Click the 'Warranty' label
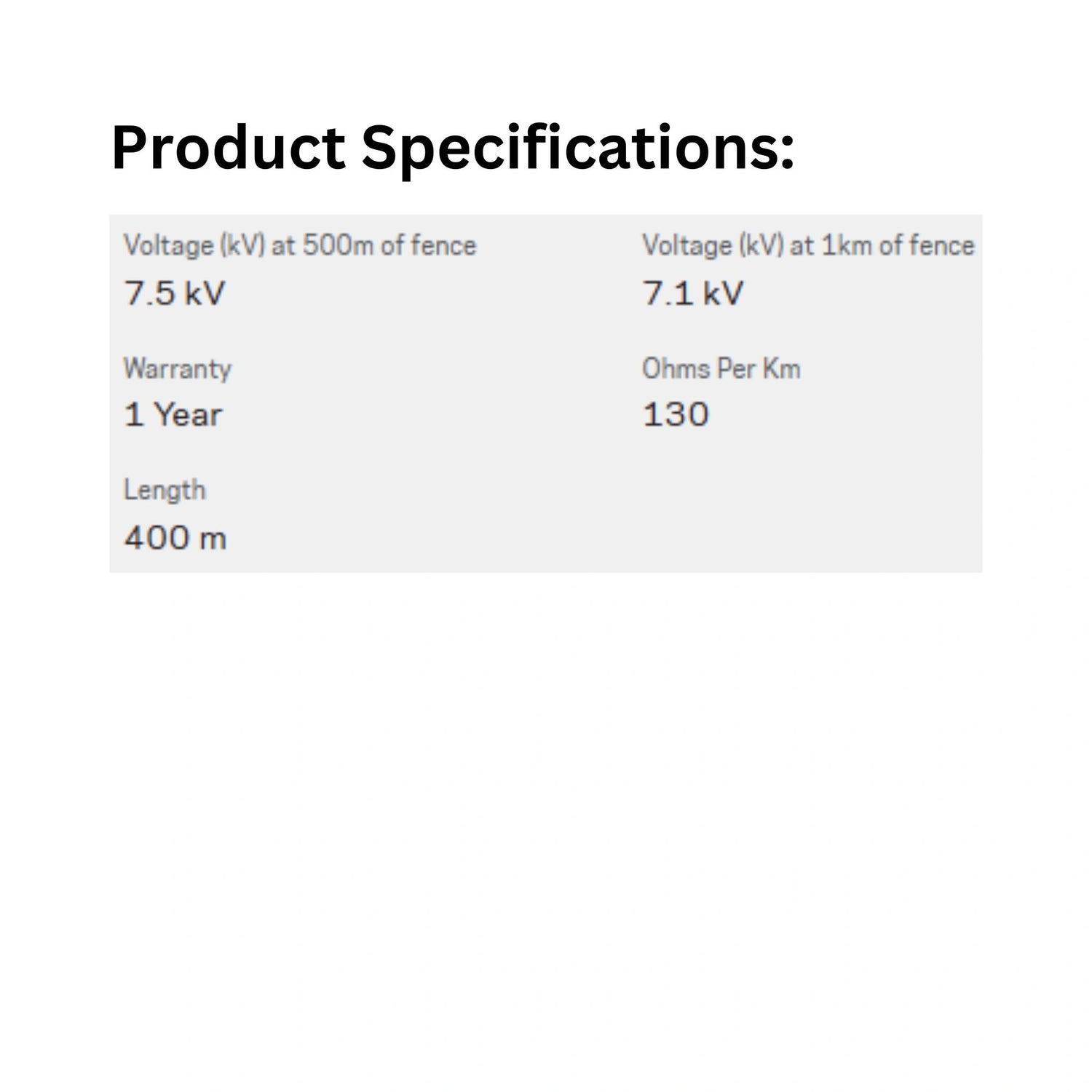The image size is (1092, 1092). pyautogui.click(x=177, y=368)
